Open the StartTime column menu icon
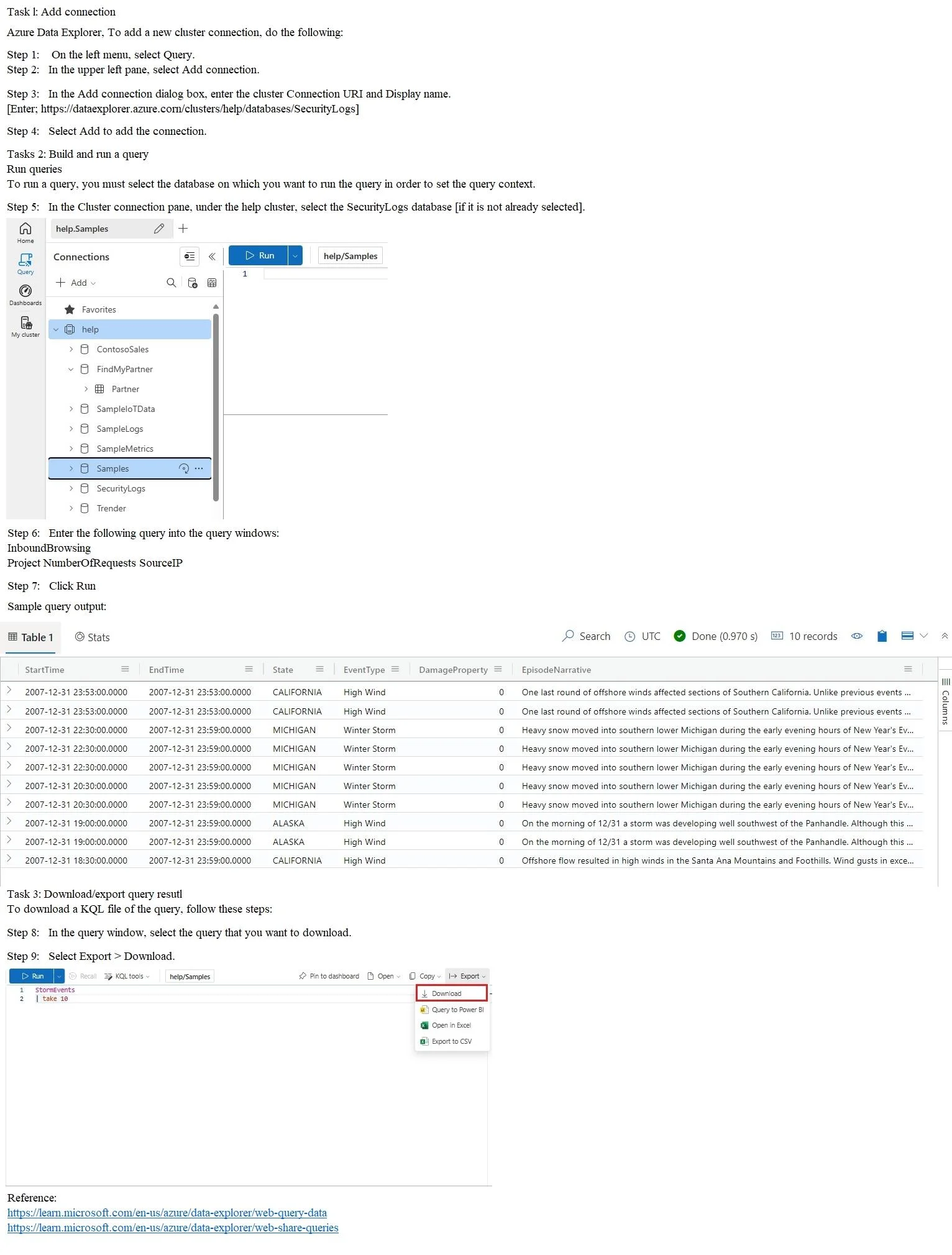 [125, 669]
